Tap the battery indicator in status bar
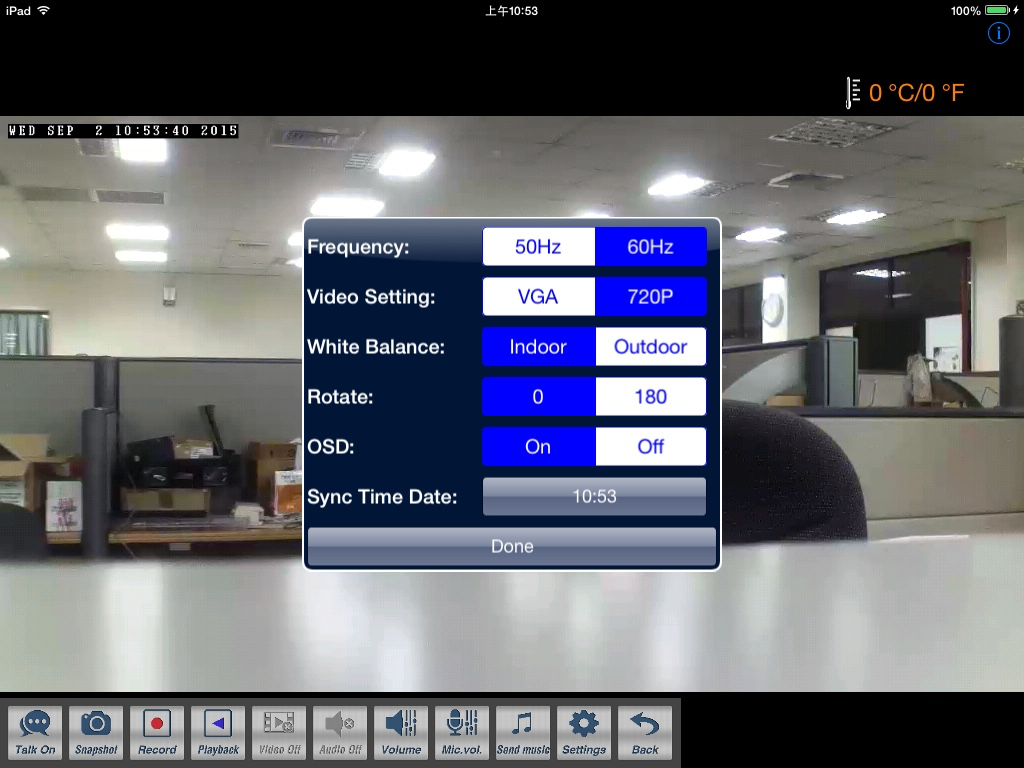Viewport: 1024px width, 768px height. click(x=997, y=10)
